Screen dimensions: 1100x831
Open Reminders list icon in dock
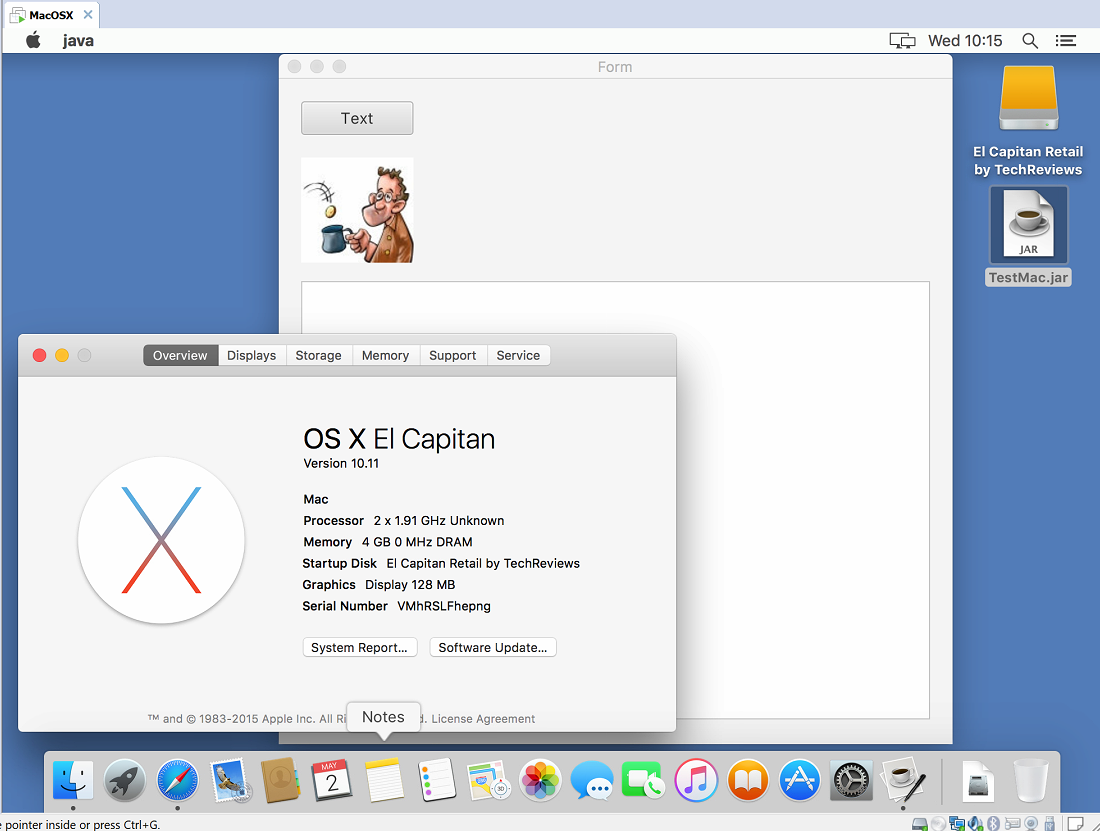pos(436,781)
